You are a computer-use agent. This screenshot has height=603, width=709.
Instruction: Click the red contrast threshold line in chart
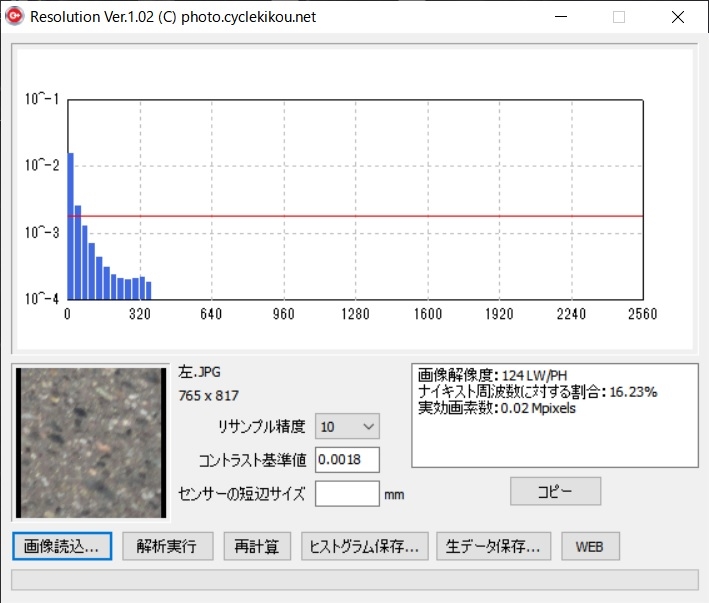[355, 216]
